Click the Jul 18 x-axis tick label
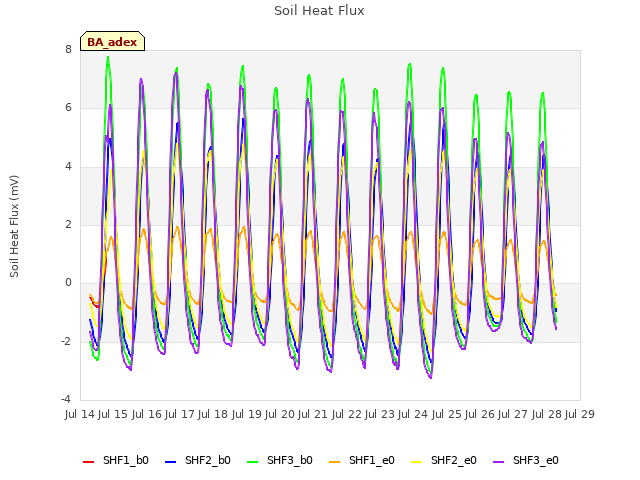This screenshot has width=640, height=480. (213, 414)
